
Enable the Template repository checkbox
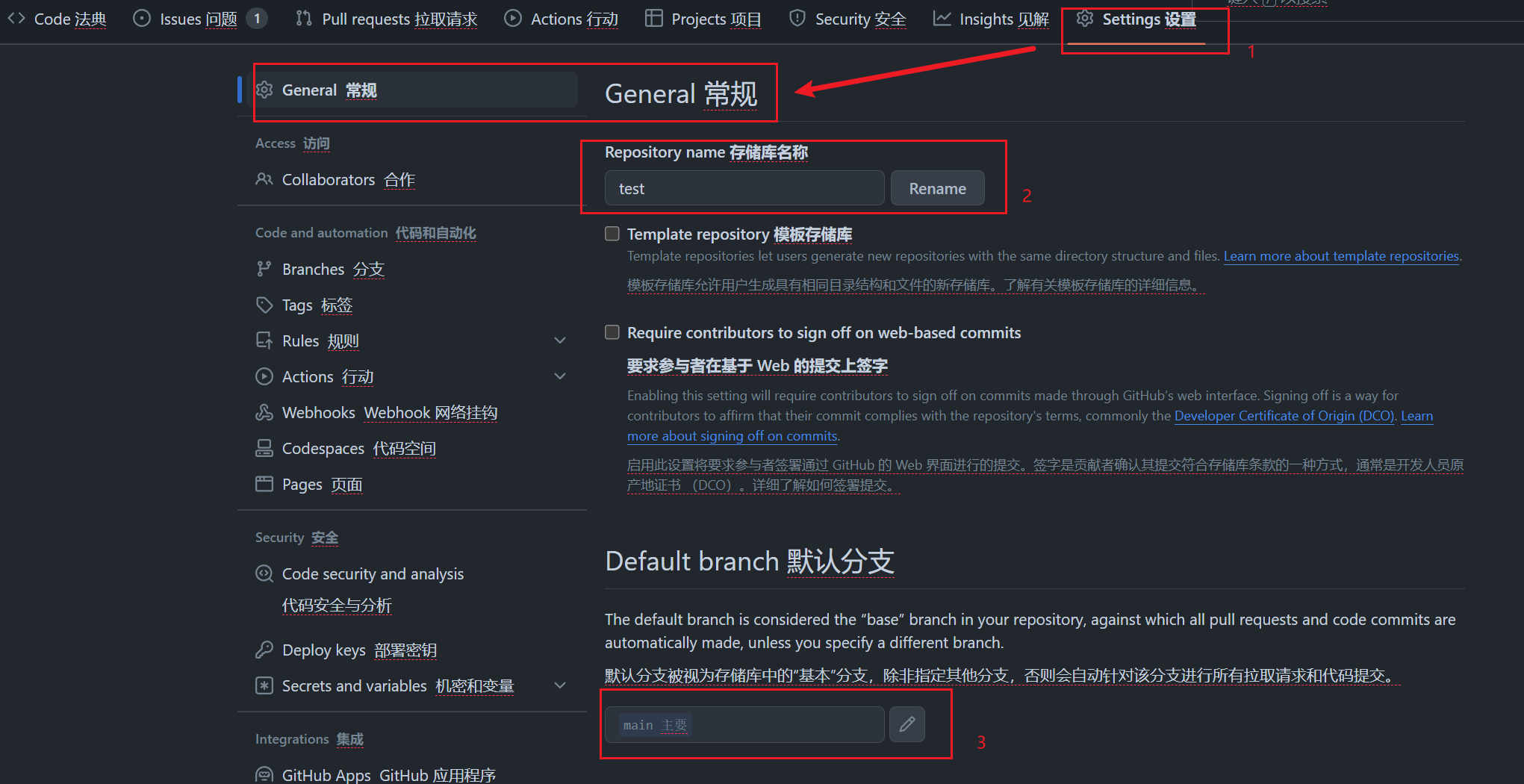612,234
